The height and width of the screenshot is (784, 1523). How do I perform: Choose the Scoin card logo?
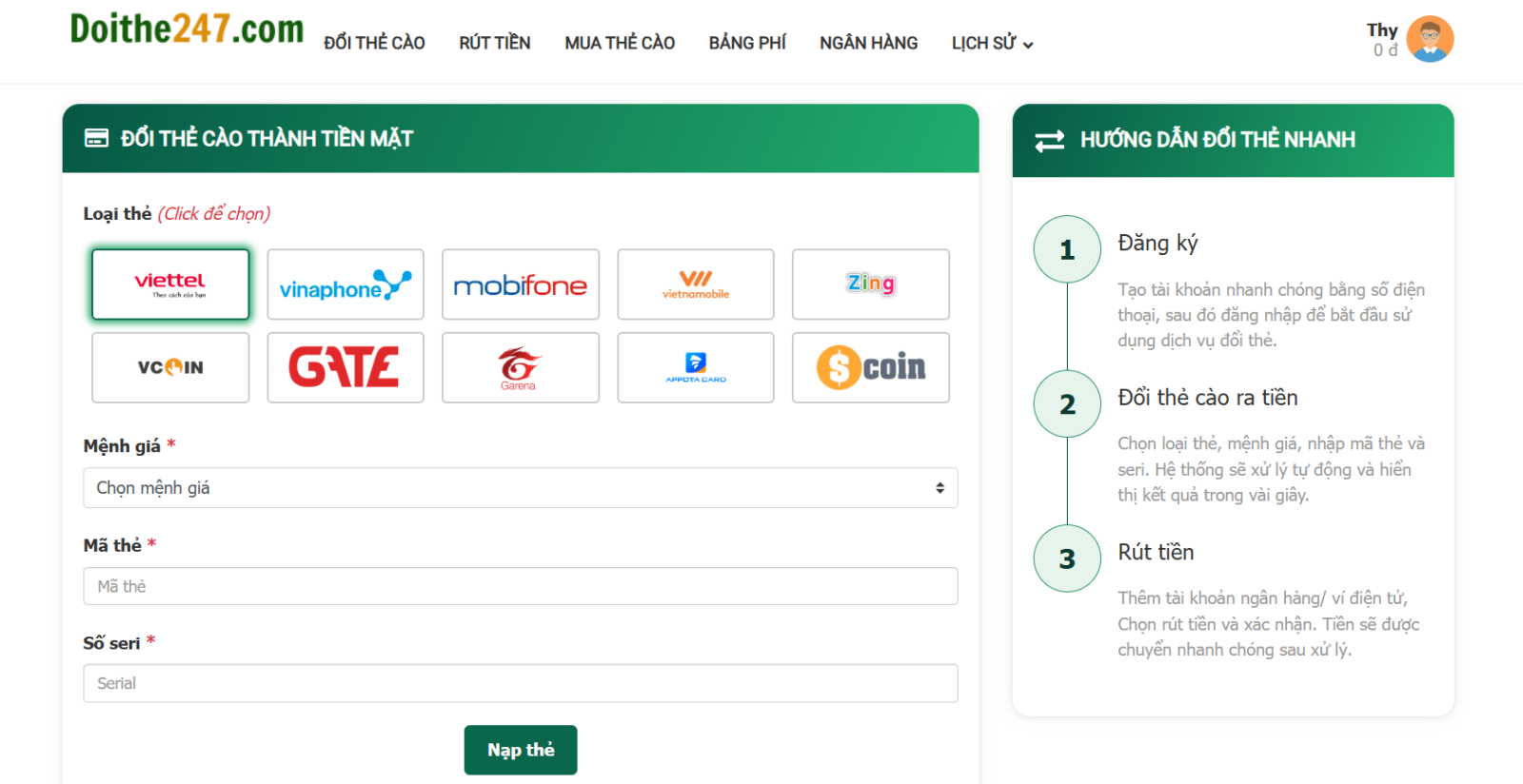871,367
